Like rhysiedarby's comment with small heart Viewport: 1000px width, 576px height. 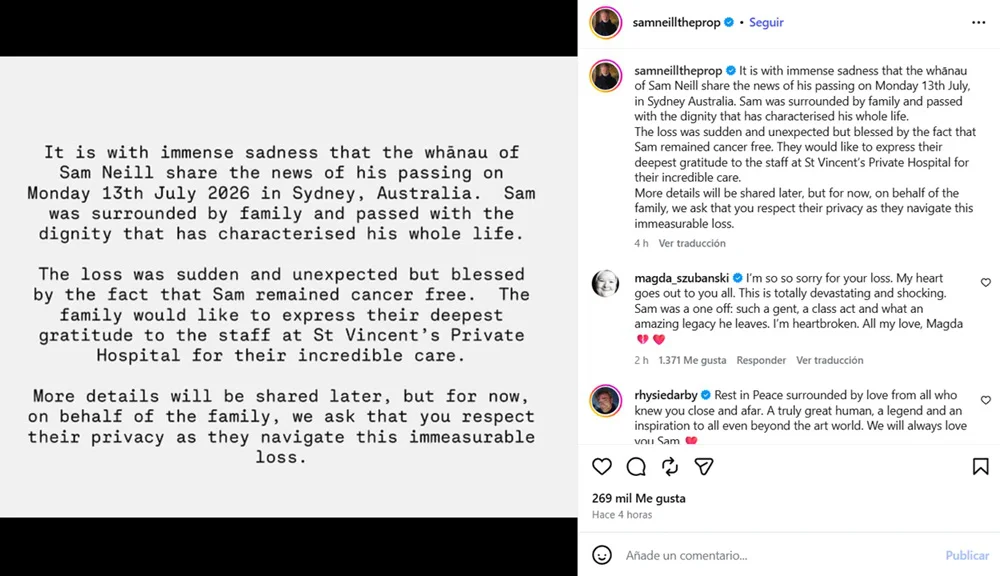[985, 400]
